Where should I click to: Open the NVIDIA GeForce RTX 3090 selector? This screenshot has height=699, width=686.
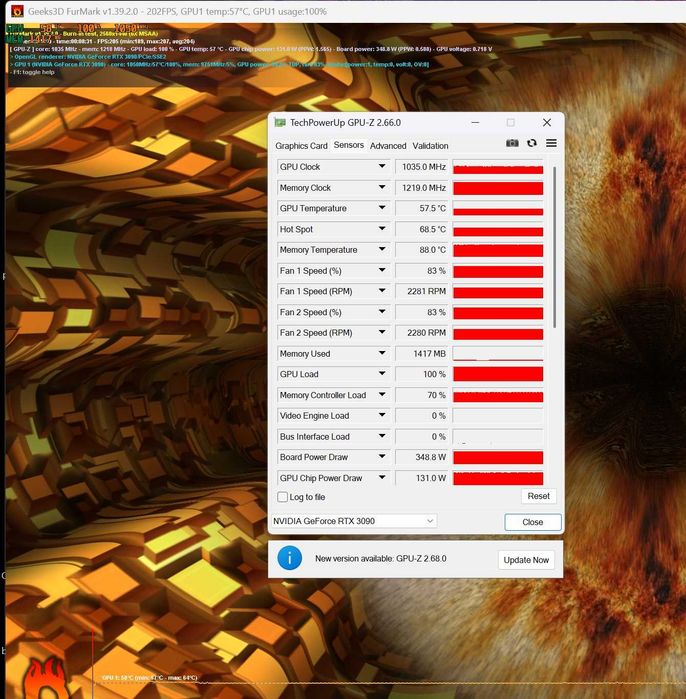coord(354,521)
